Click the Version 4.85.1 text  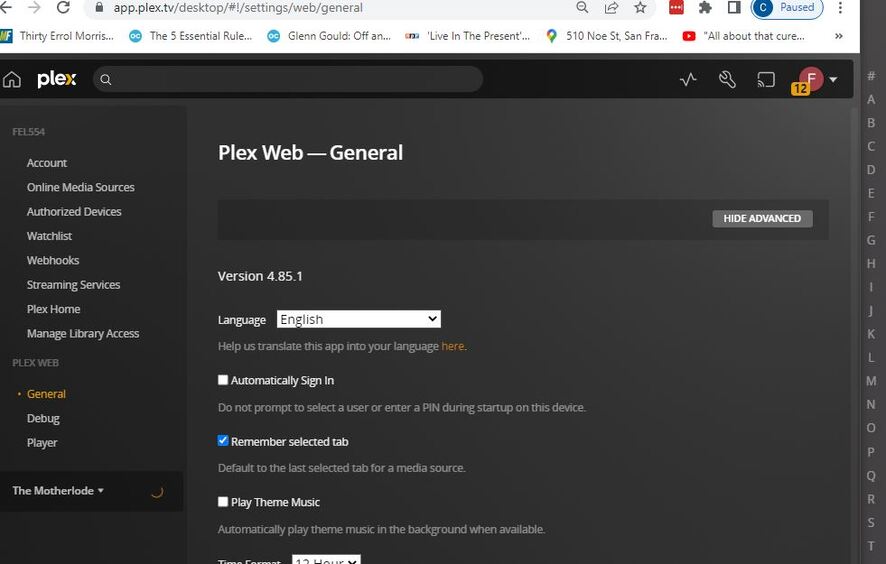(x=260, y=276)
